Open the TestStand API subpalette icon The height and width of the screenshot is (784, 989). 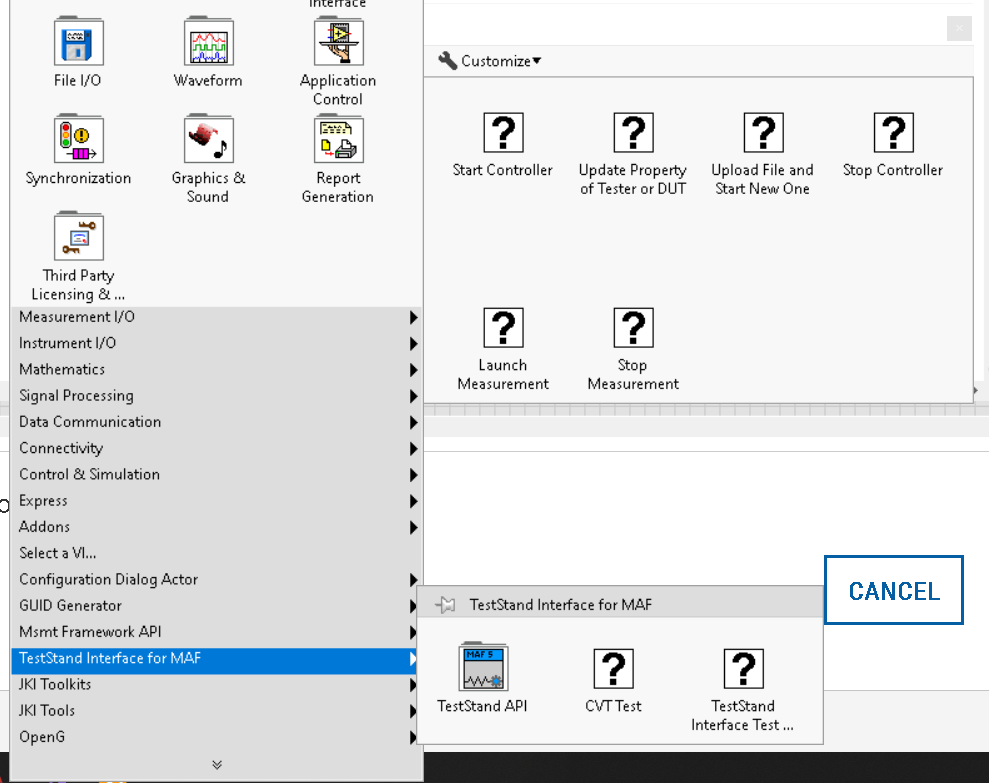[x=483, y=667]
